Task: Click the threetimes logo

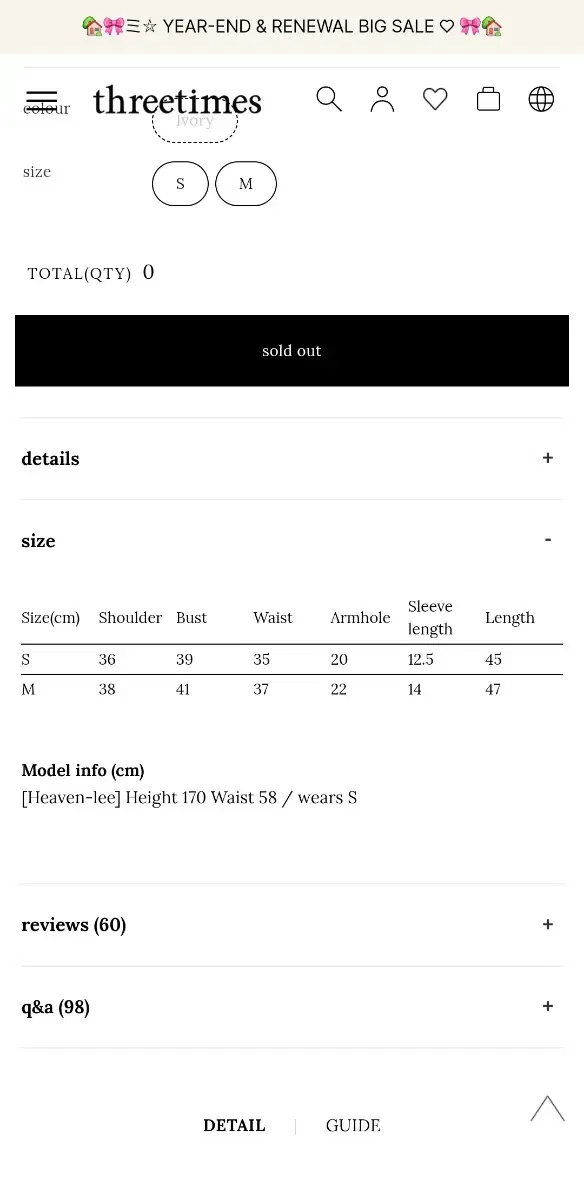Action: pos(177,100)
